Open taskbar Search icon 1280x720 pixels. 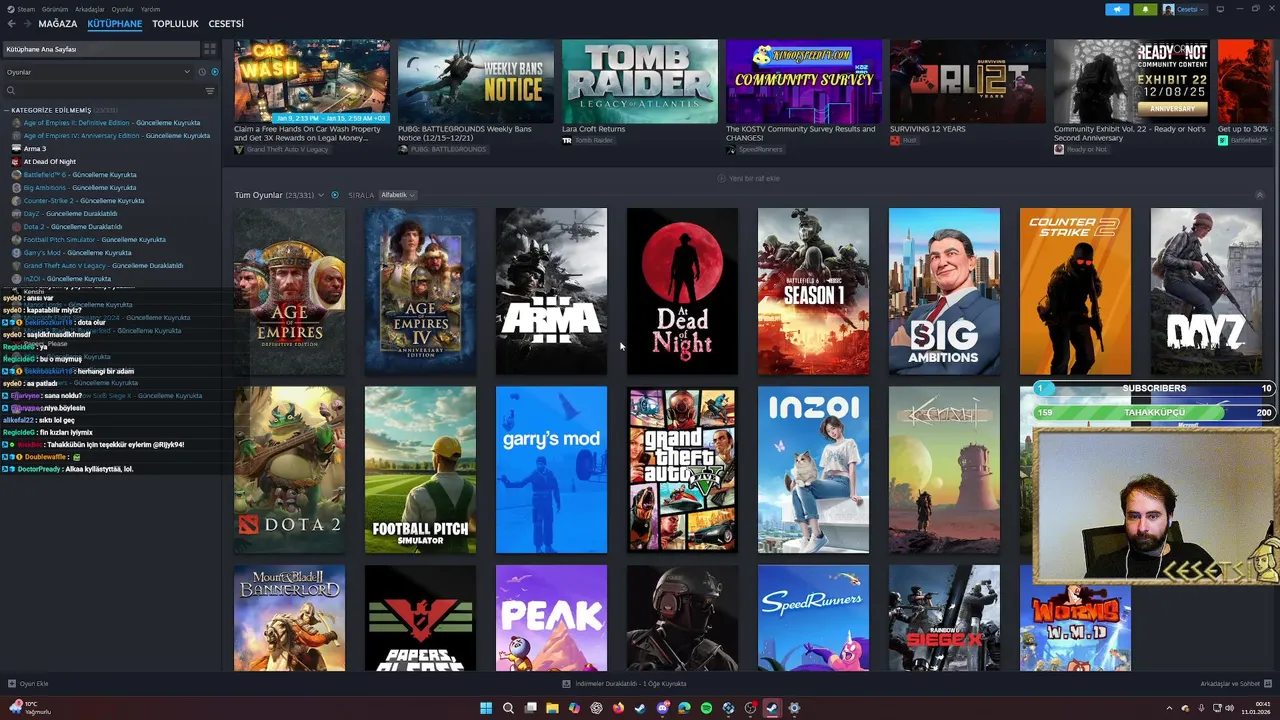508,708
